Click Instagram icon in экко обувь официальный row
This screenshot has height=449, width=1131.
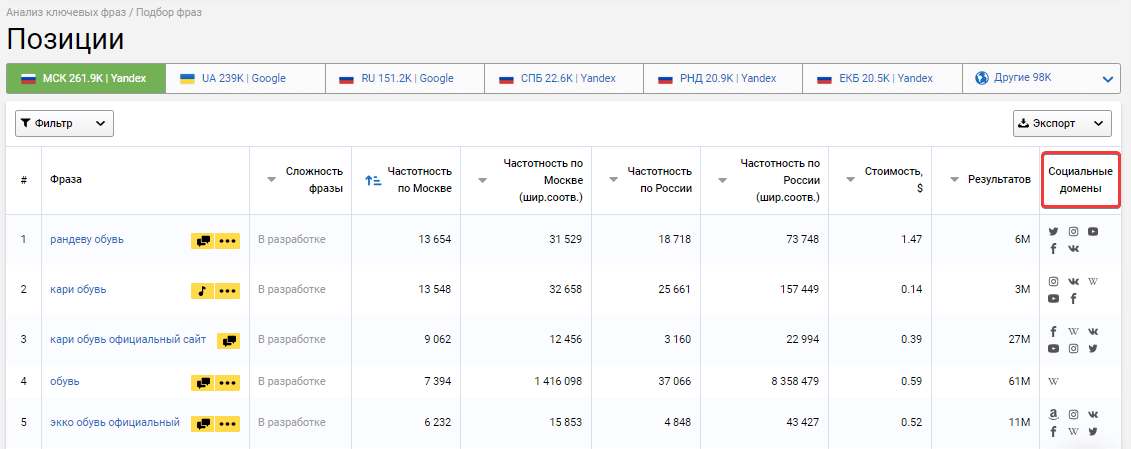click(x=1073, y=414)
